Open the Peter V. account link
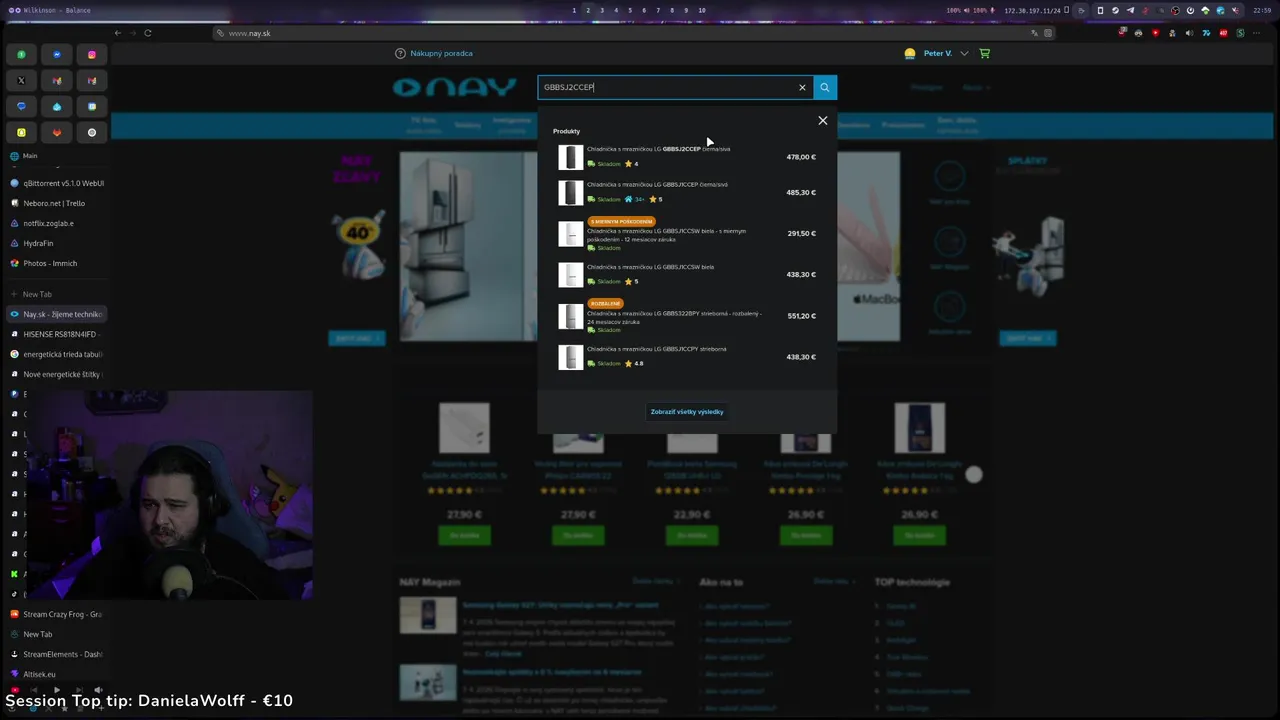 tap(937, 54)
